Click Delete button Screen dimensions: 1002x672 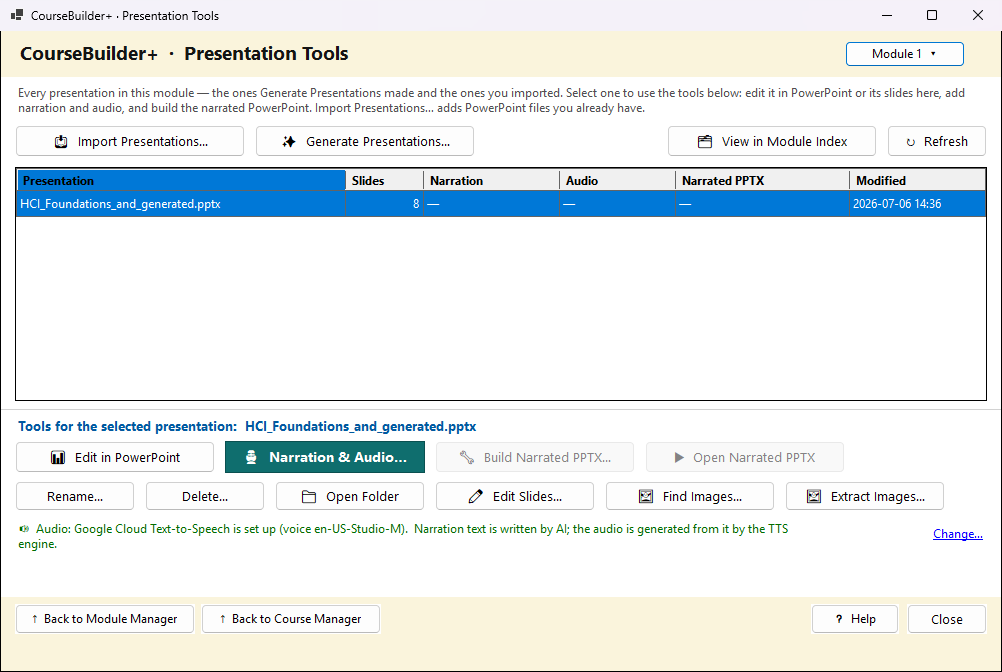(204, 496)
